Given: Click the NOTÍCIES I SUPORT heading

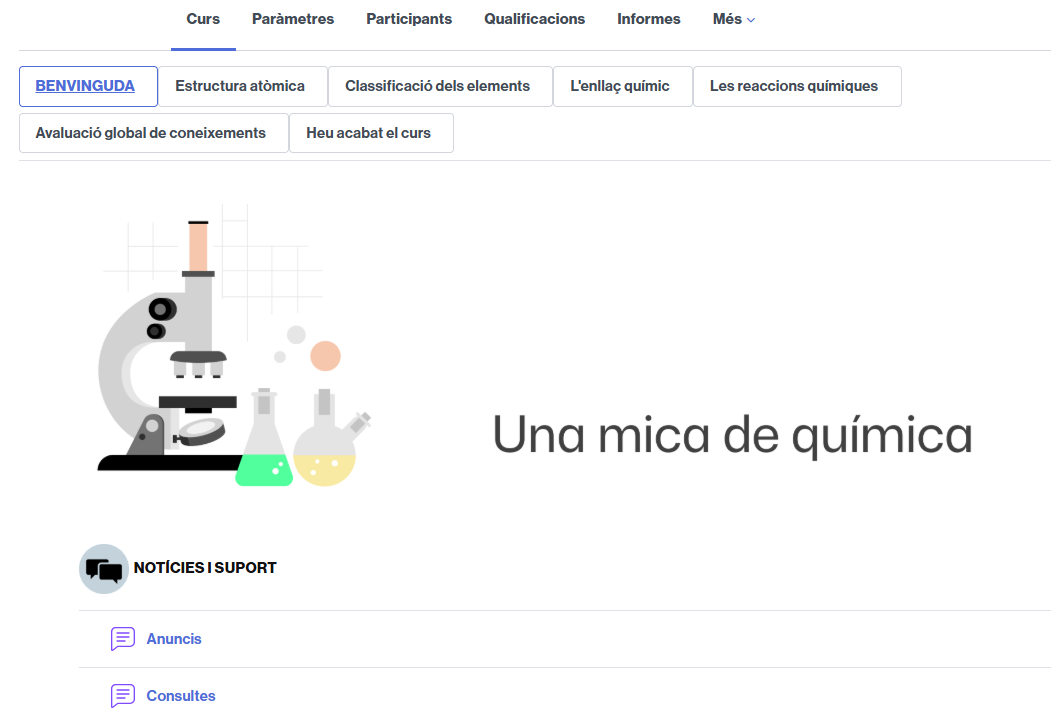Looking at the screenshot, I should pos(205,568).
